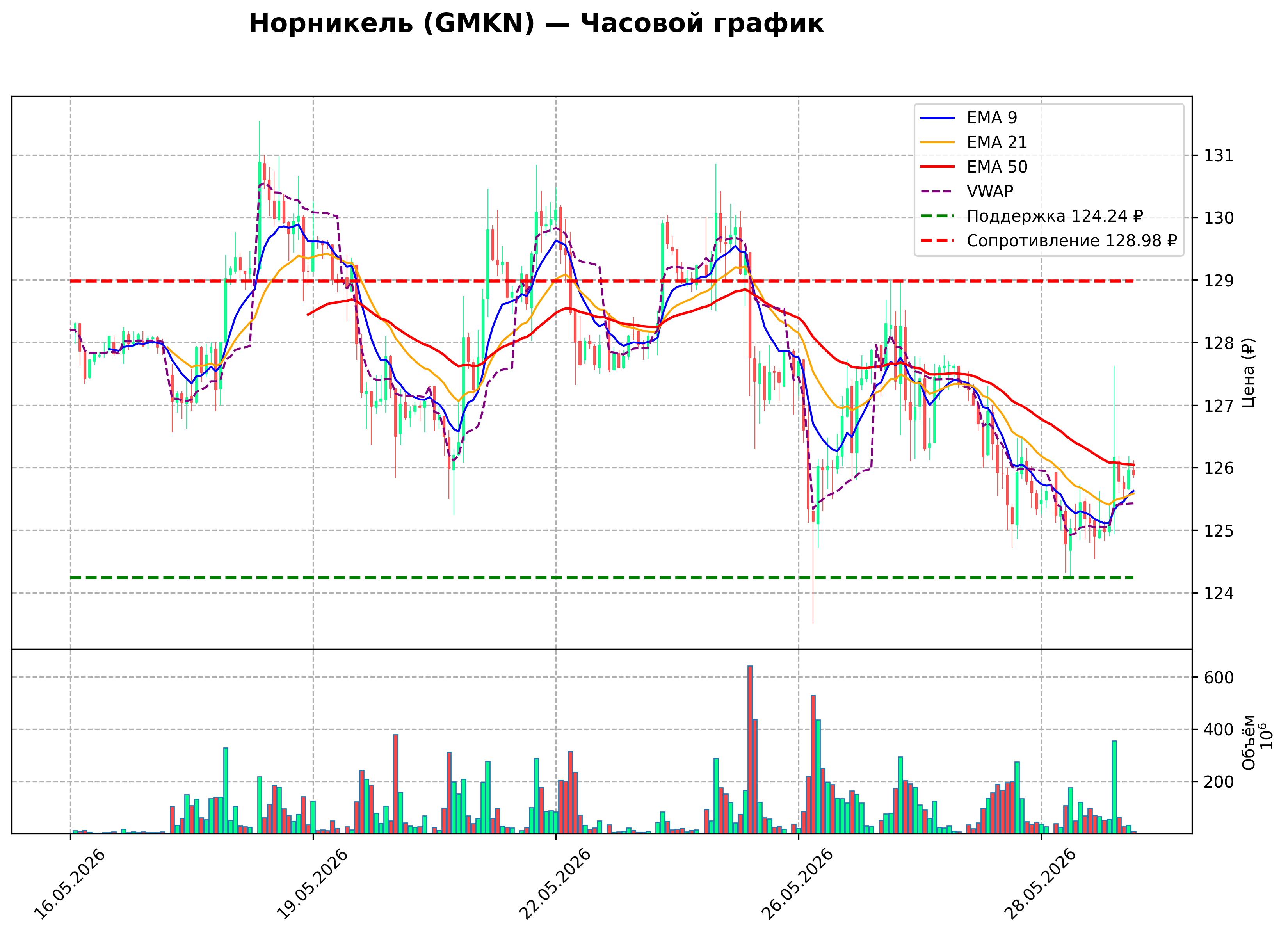Click the last tall green volume bar after 28.05.2026
Image resolution: width=1288 pixels, height=934 pixels.
[x=1114, y=787]
